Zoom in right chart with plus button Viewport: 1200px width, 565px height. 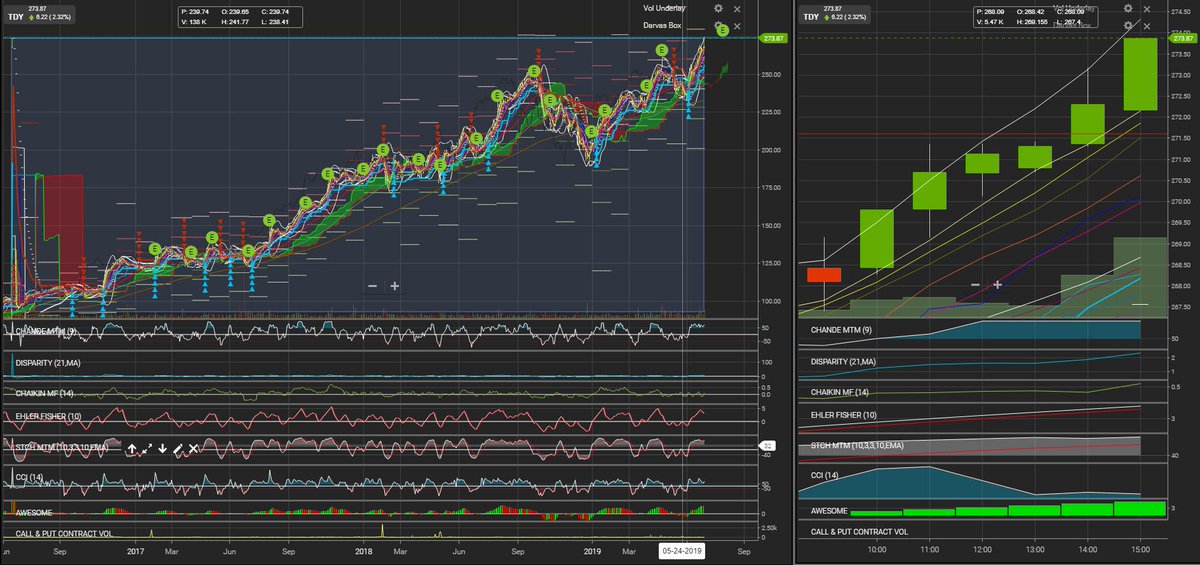pyautogui.click(x=998, y=285)
